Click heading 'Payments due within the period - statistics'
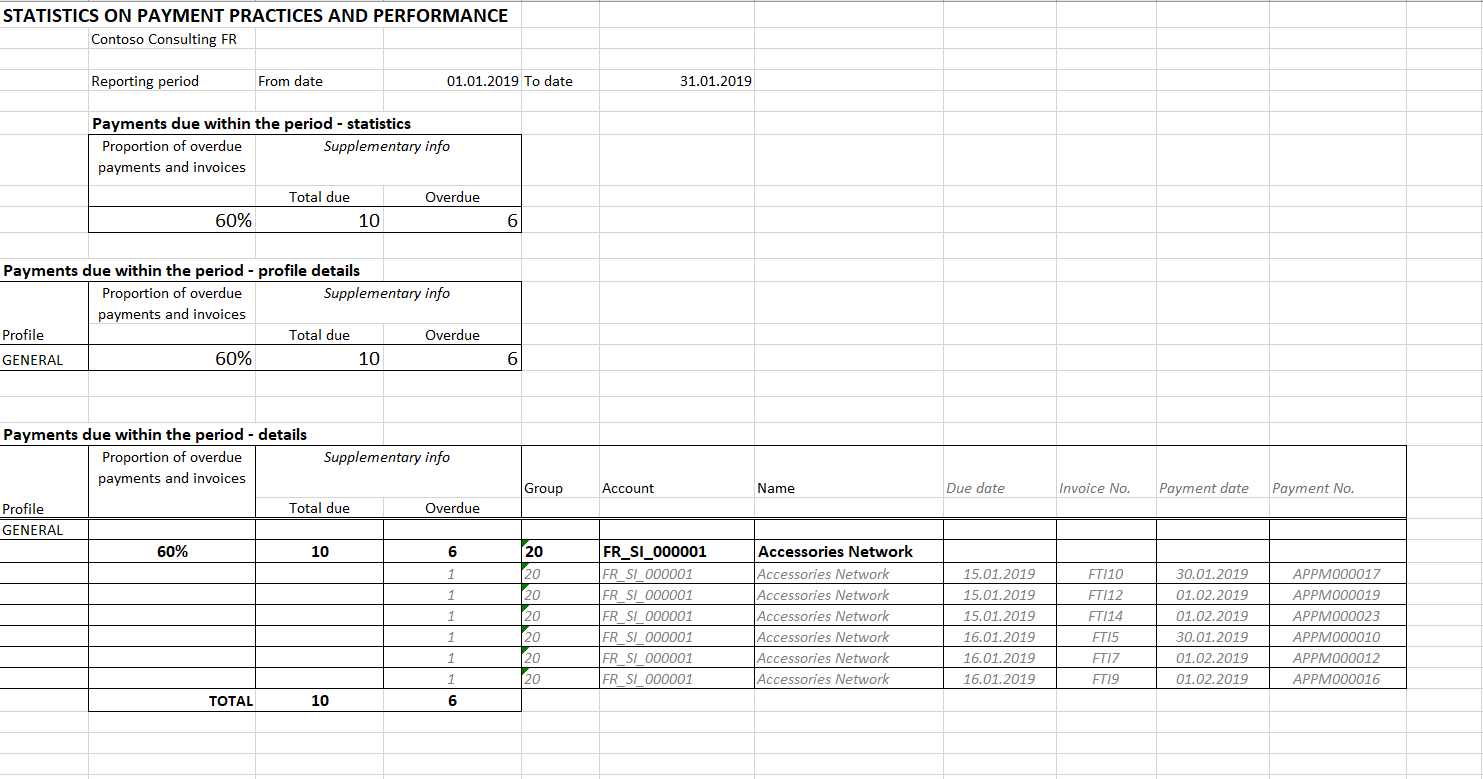The height and width of the screenshot is (779, 1483). tap(251, 124)
